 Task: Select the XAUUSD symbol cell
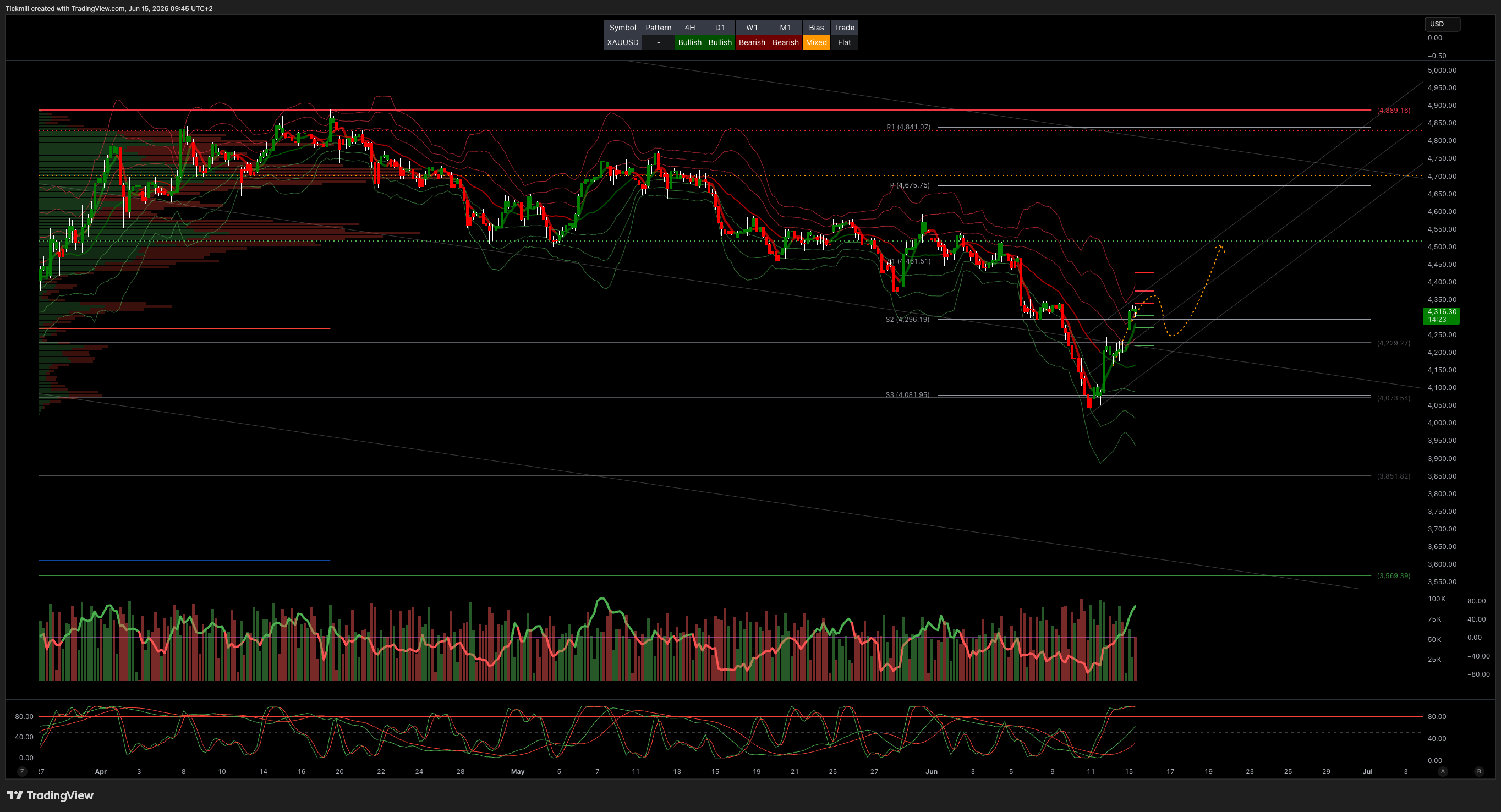(622, 42)
